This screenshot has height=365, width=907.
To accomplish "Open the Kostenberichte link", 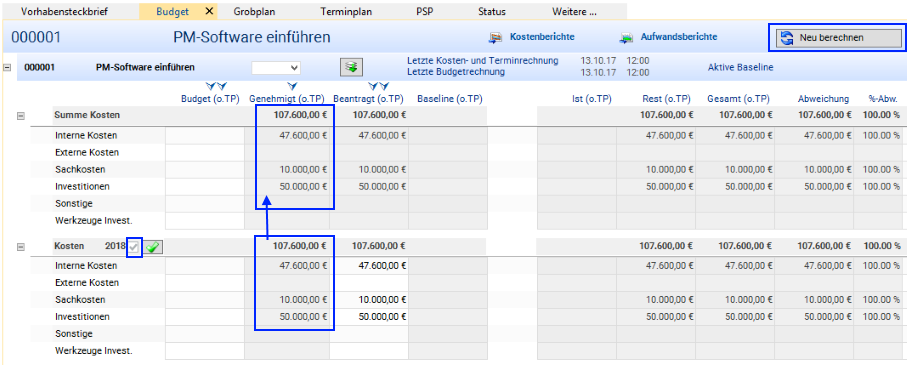I will click(x=542, y=37).
